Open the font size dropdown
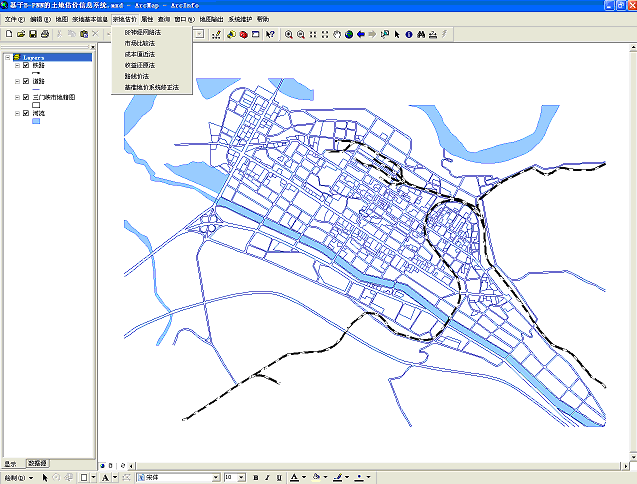 click(x=241, y=478)
